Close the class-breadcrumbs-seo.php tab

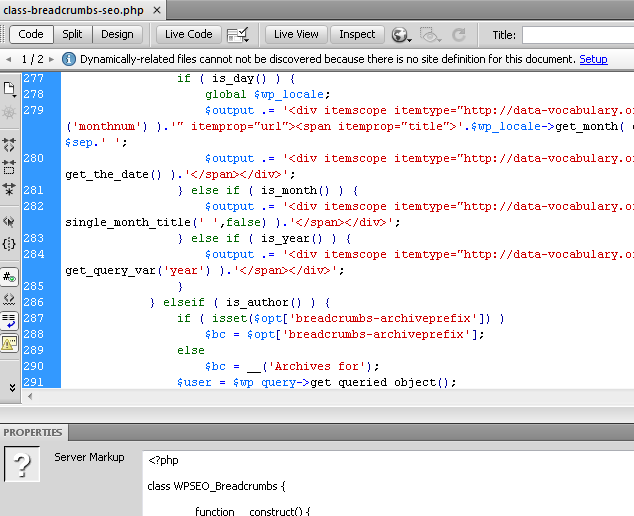[x=157, y=10]
